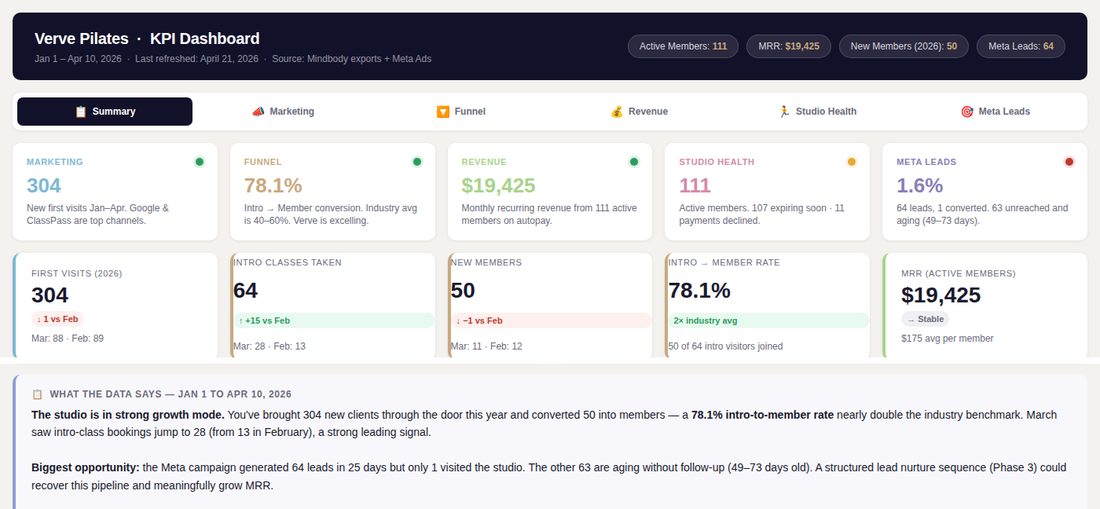Click the MRR (Active Members) KPI card
The width and height of the screenshot is (1100, 509).
click(x=985, y=306)
